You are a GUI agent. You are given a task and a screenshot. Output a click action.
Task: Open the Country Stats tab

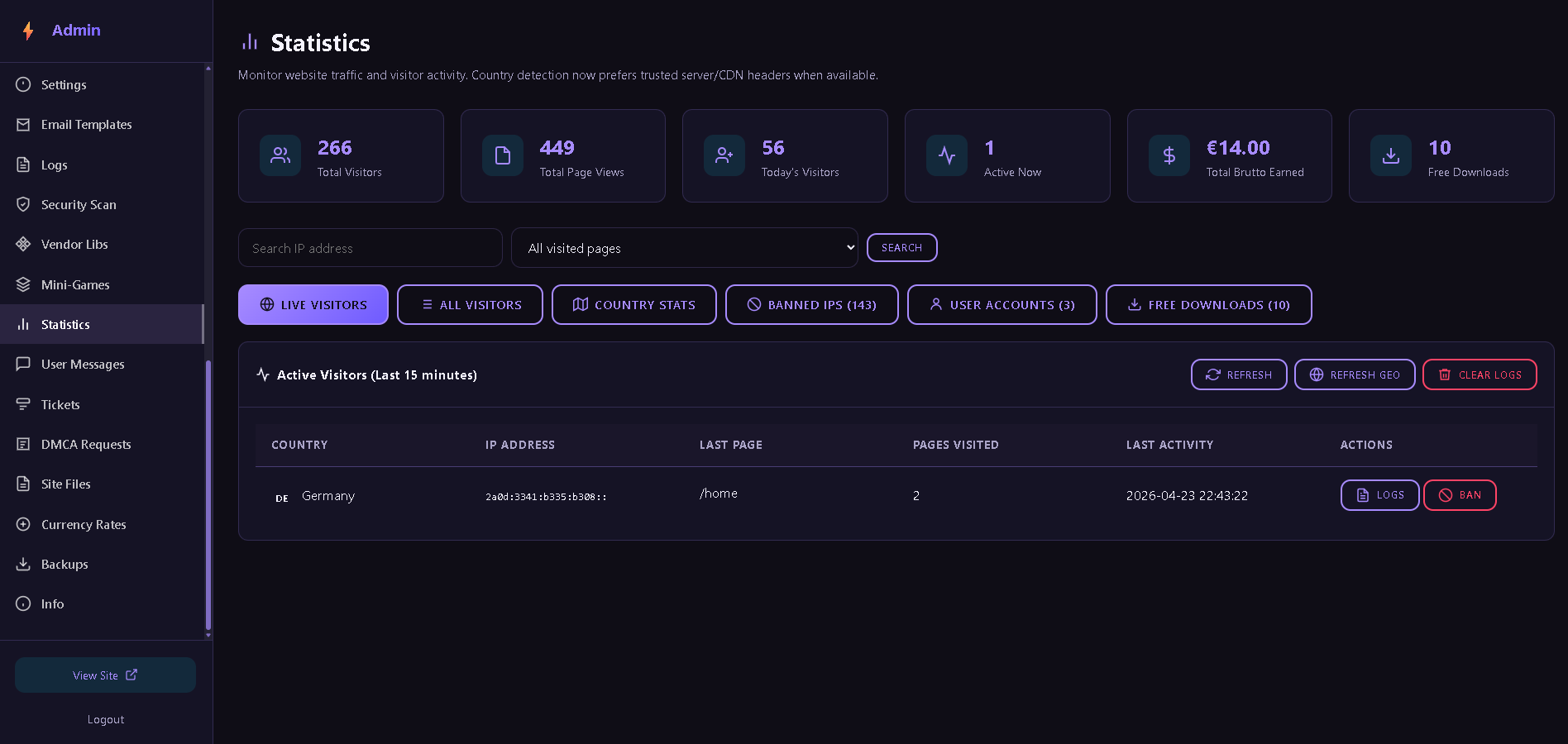click(x=634, y=305)
